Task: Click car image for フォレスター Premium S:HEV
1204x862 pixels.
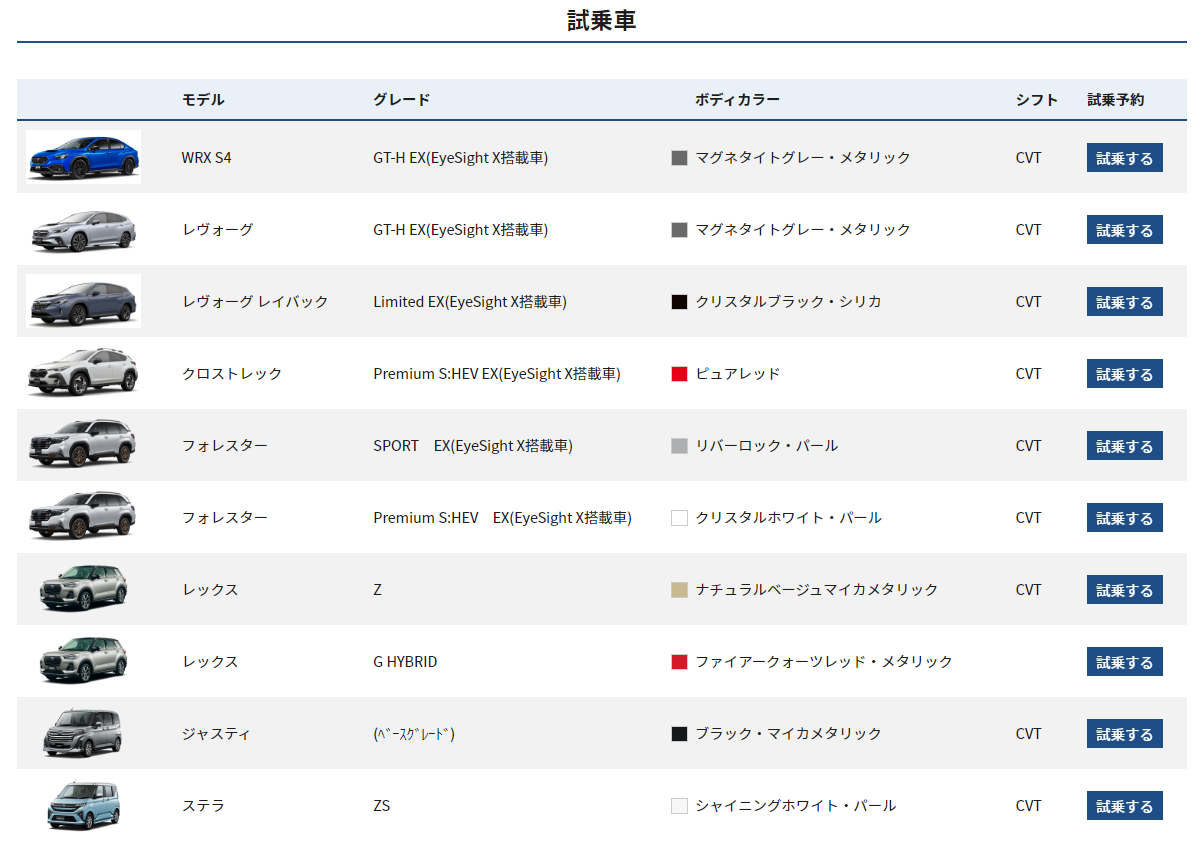Action: [x=83, y=517]
